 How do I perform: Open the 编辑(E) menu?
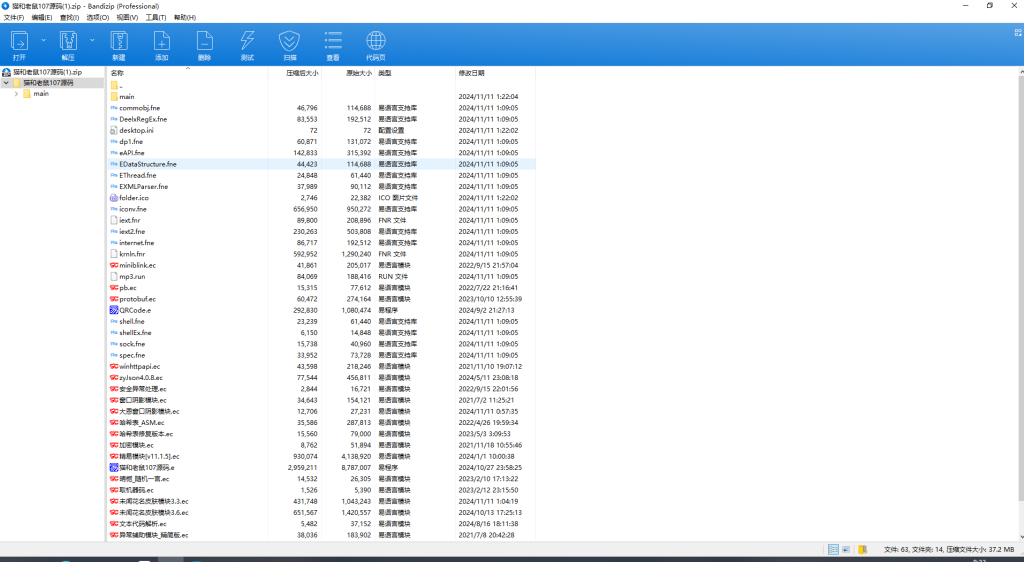point(42,18)
